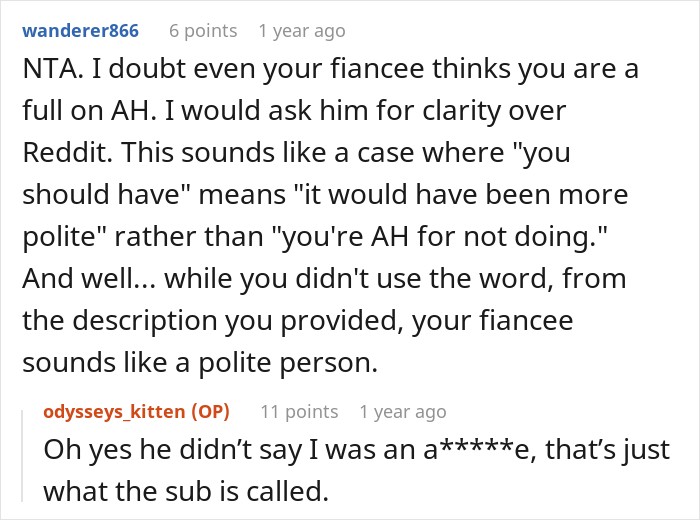Click the text 'Oh yes he didn't say'
This screenshot has height=520, width=700.
173,449
